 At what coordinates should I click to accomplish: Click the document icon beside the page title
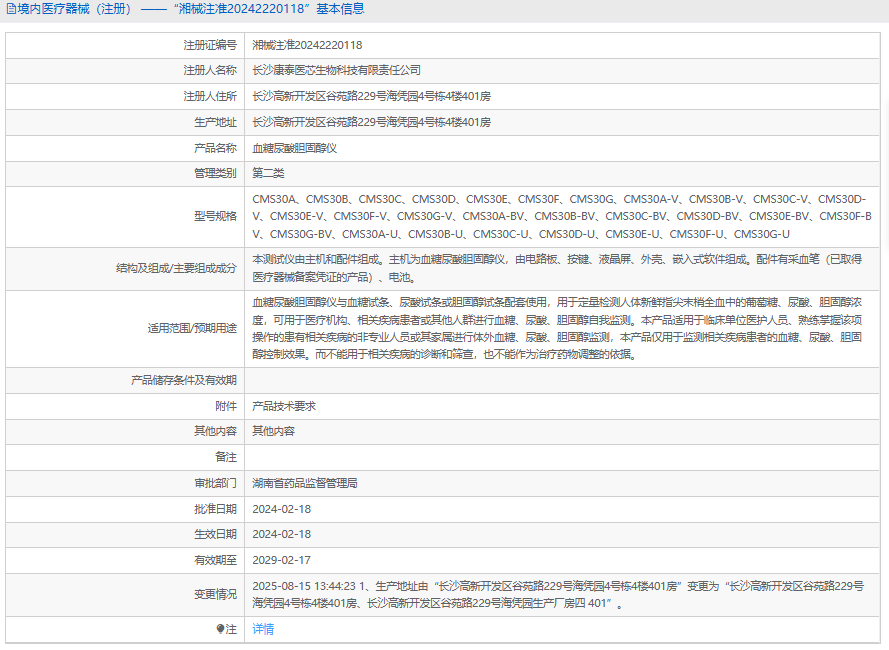pyautogui.click(x=10, y=9)
